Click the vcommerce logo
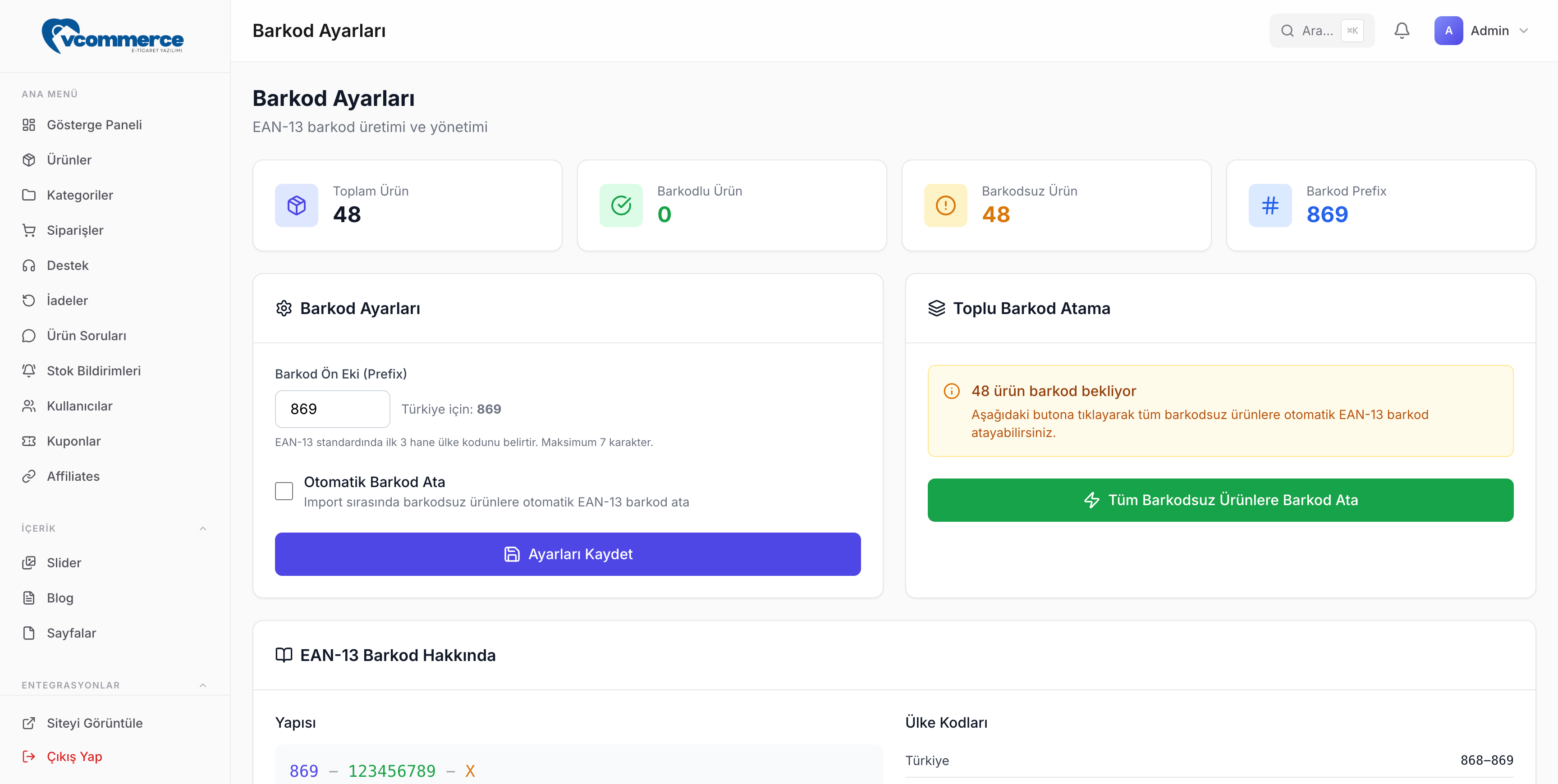The image size is (1558, 784). point(113,36)
